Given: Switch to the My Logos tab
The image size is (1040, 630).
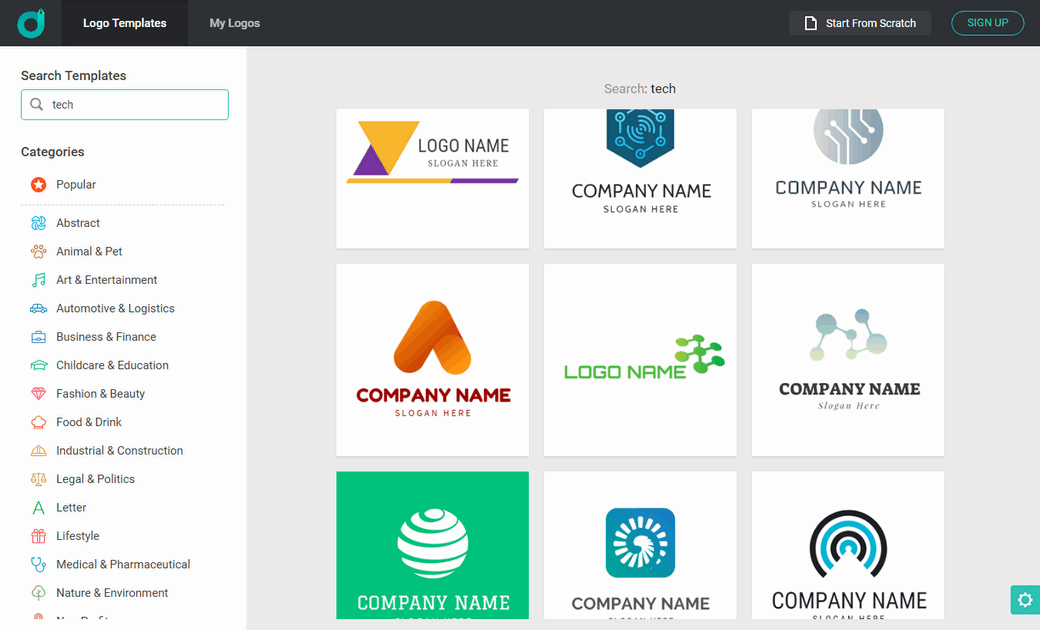Looking at the screenshot, I should pyautogui.click(x=234, y=23).
